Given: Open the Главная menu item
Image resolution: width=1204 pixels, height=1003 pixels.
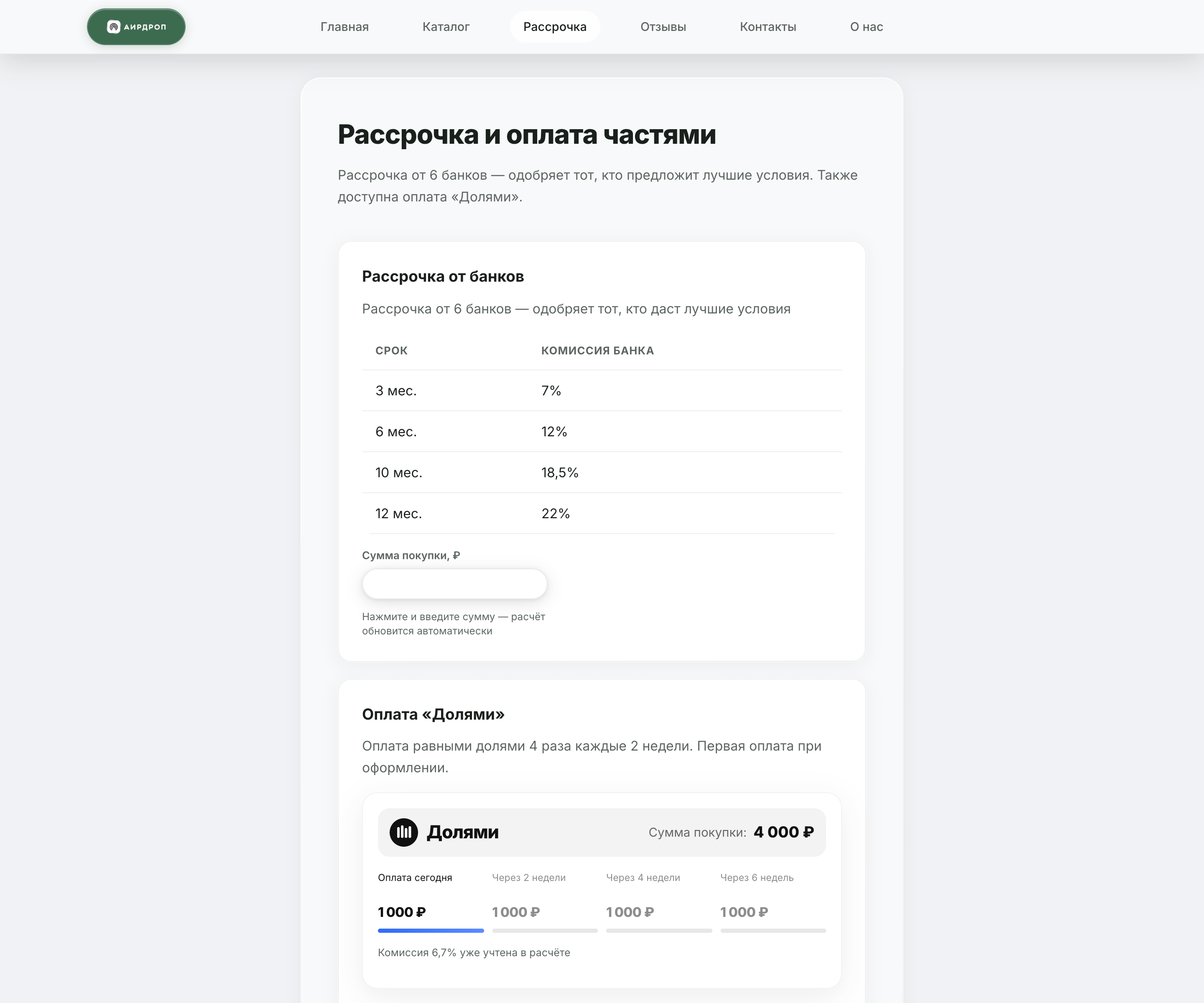Looking at the screenshot, I should [344, 27].
